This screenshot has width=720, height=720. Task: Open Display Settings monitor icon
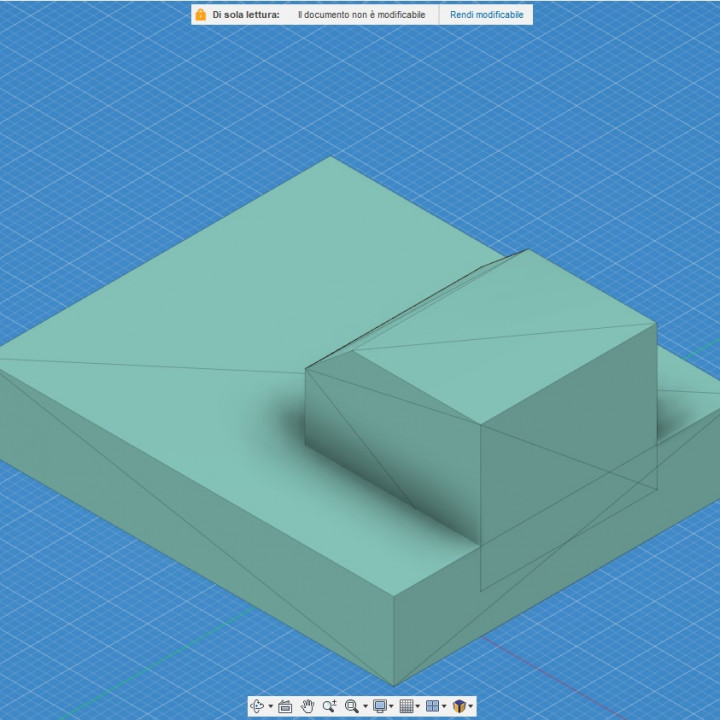point(380,706)
